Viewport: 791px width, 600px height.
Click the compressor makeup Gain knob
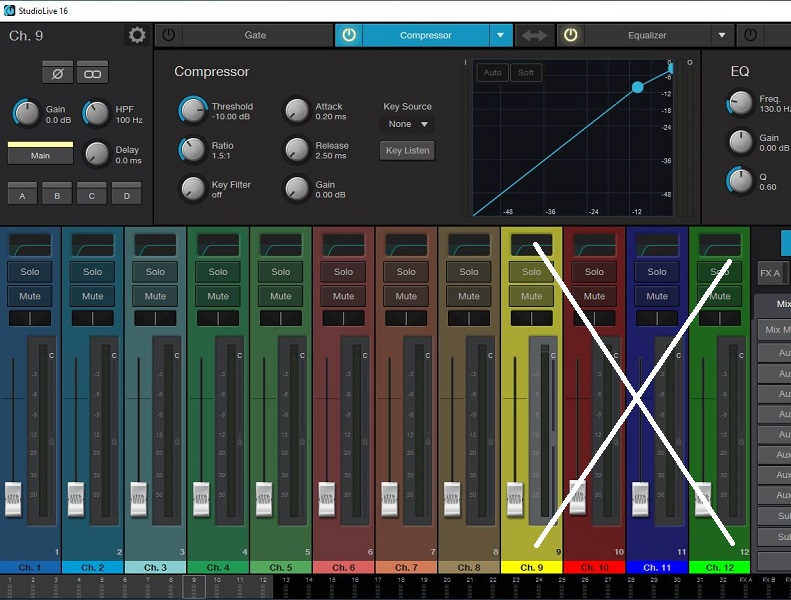click(x=297, y=189)
